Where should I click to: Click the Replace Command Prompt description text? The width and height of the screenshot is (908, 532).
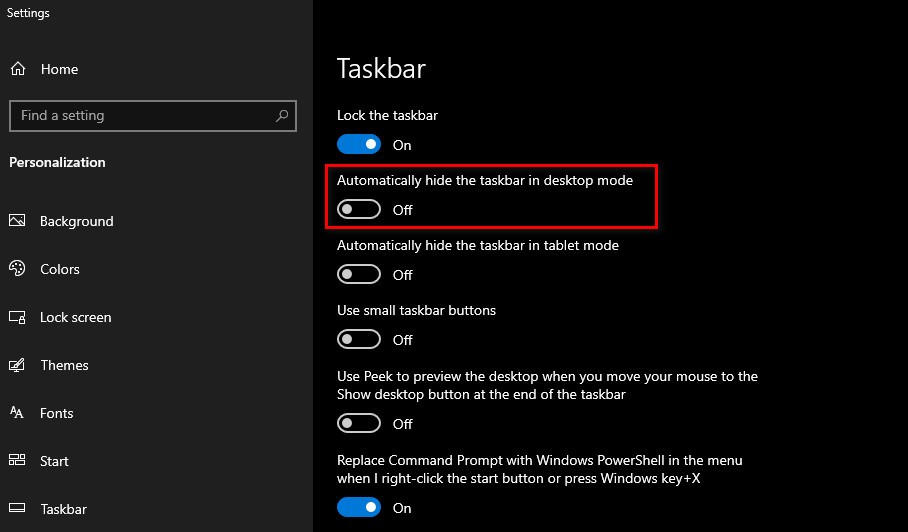540,469
